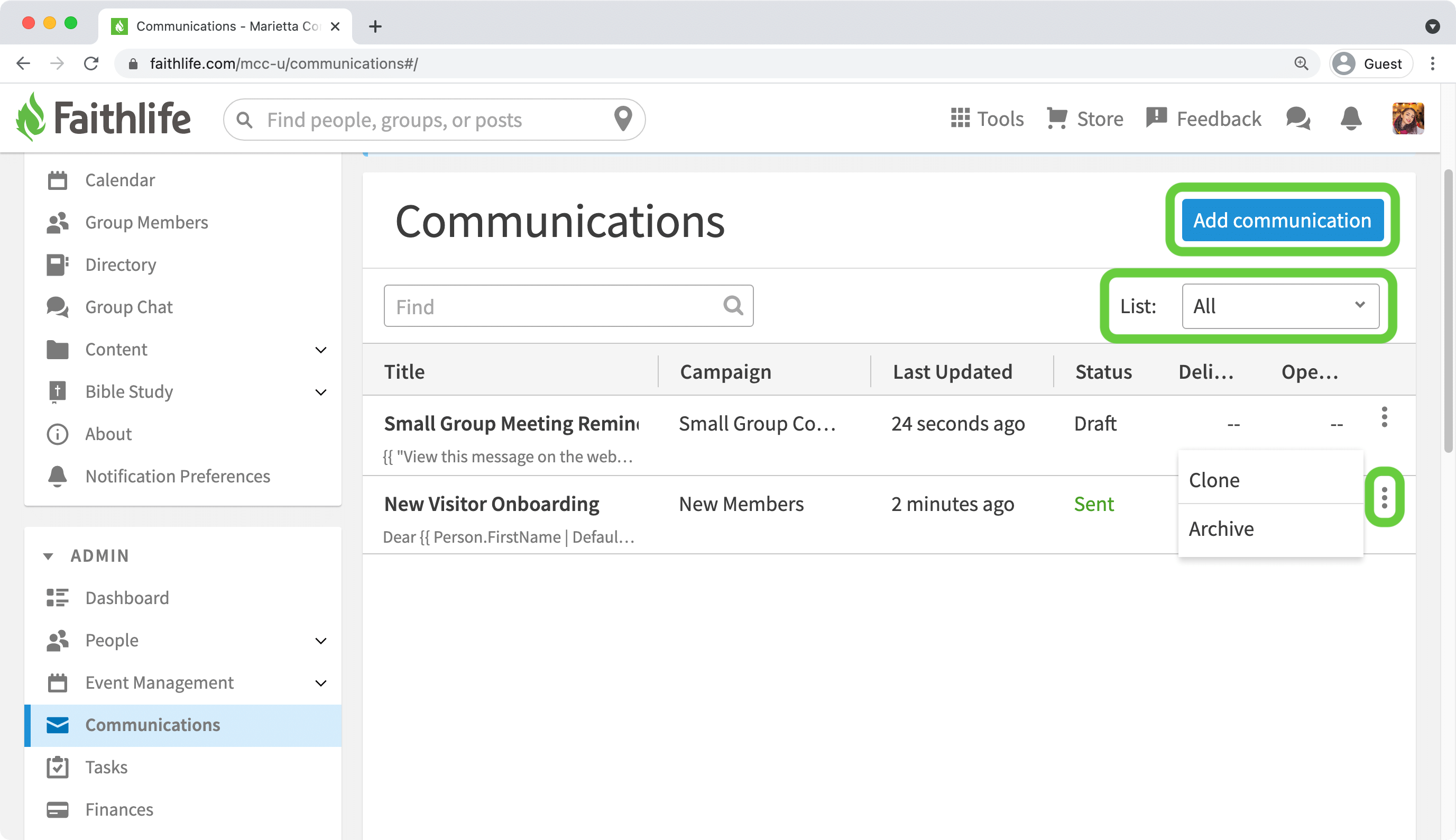
Task: Click the global Find people search field
Action: pos(434,120)
